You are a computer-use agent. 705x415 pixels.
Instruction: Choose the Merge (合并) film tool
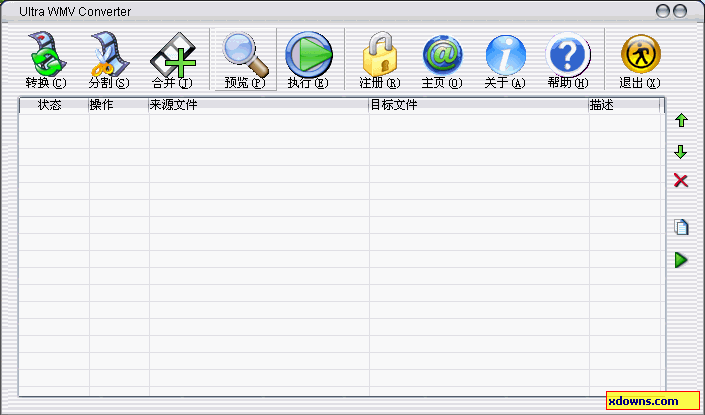(172, 59)
